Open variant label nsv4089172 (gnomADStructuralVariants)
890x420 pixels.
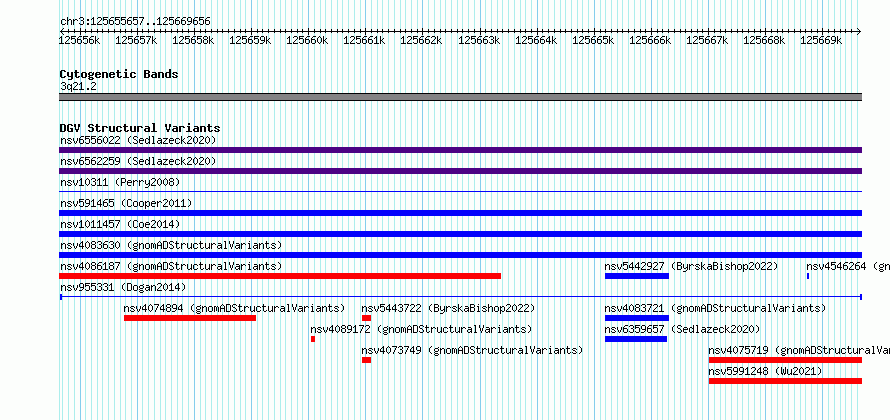tap(421, 329)
